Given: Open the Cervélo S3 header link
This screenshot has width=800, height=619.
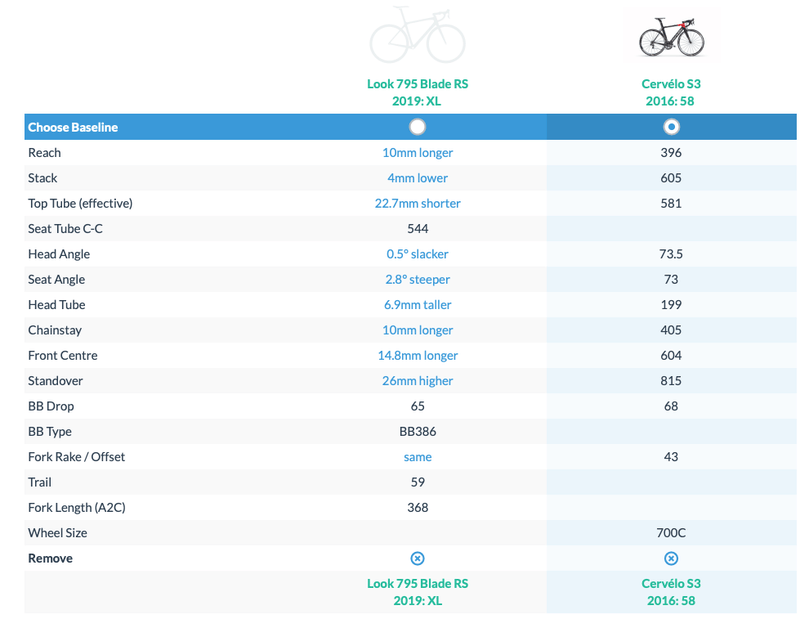Looking at the screenshot, I should coord(671,92).
